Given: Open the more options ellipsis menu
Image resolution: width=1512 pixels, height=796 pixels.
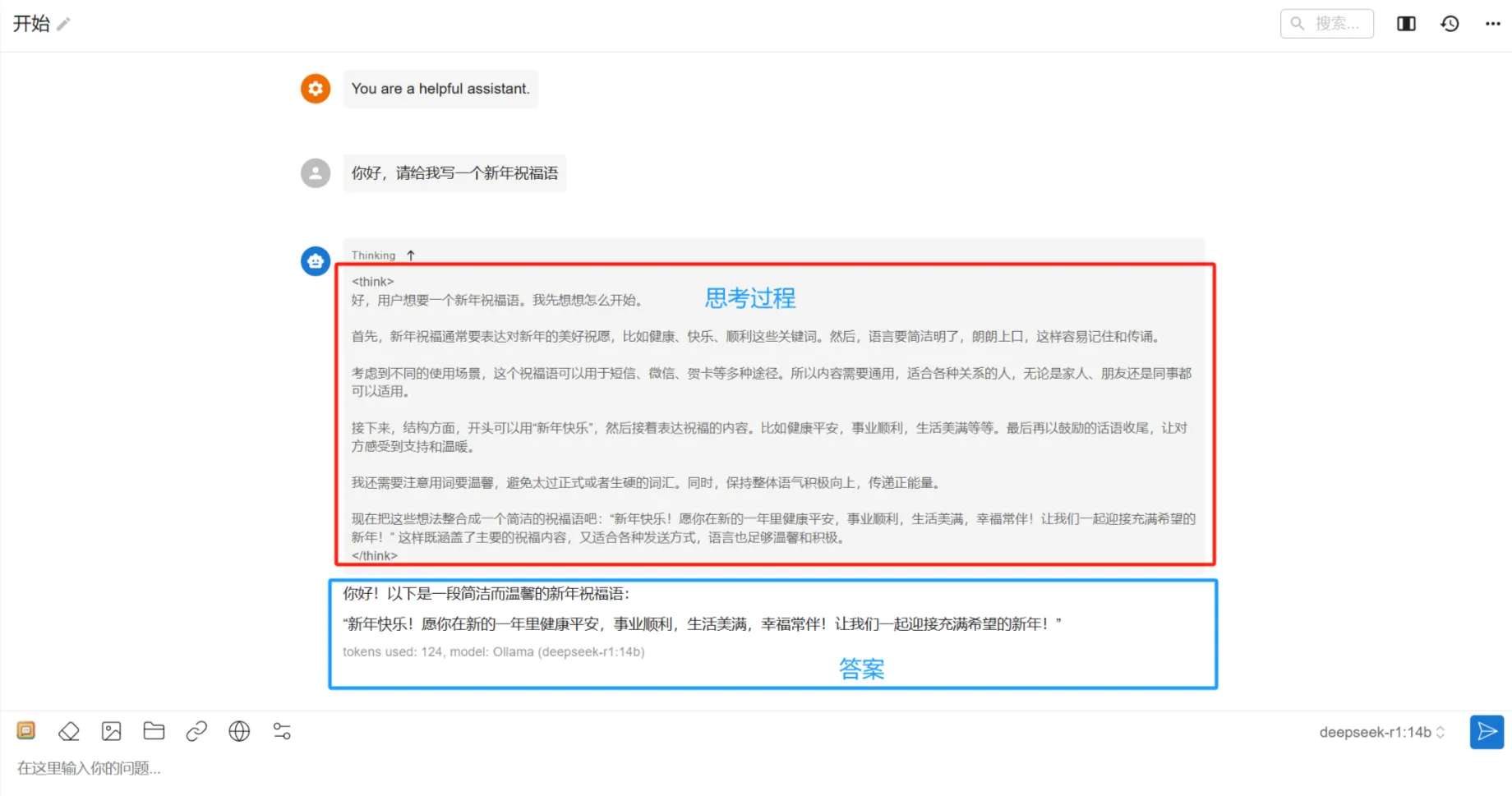Looking at the screenshot, I should point(1492,24).
